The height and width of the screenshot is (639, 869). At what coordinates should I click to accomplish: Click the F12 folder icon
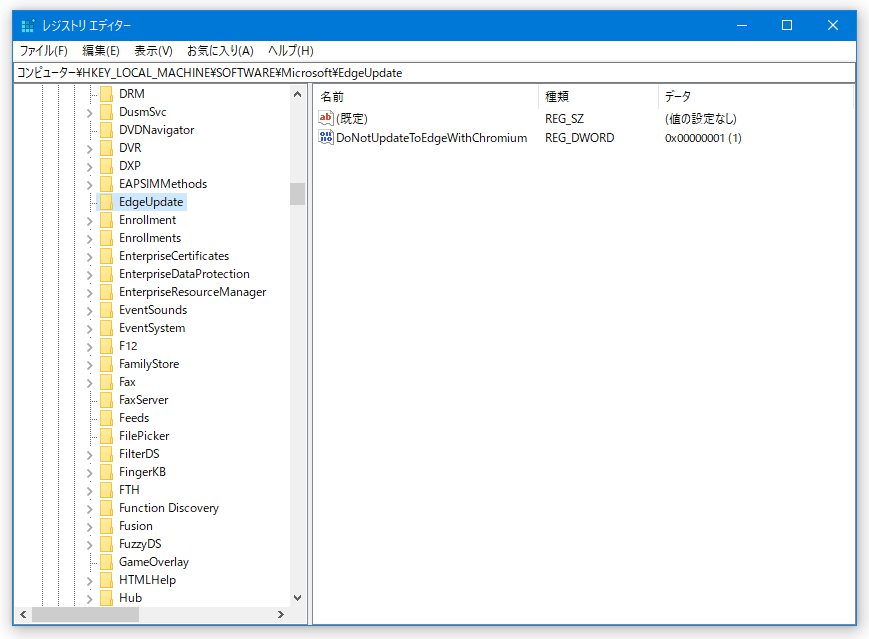pos(106,346)
